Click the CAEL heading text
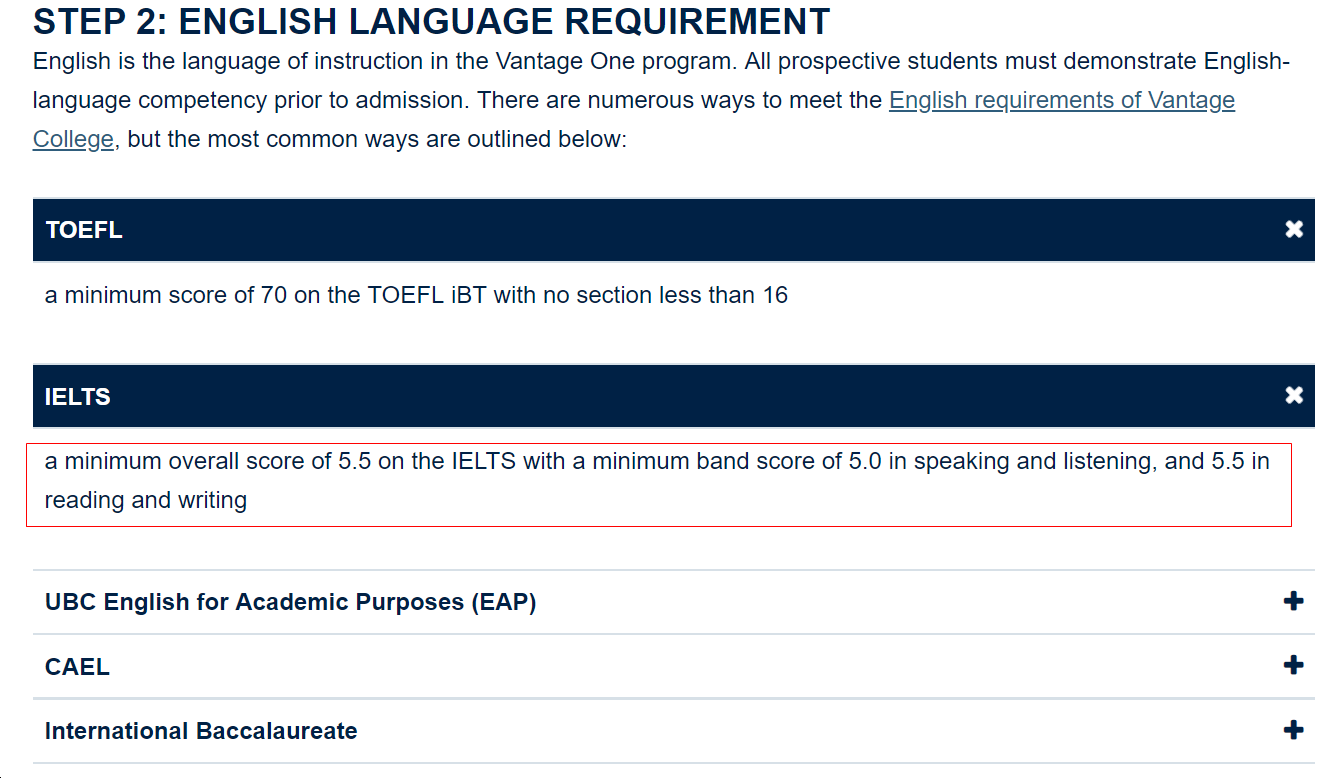 coord(77,666)
